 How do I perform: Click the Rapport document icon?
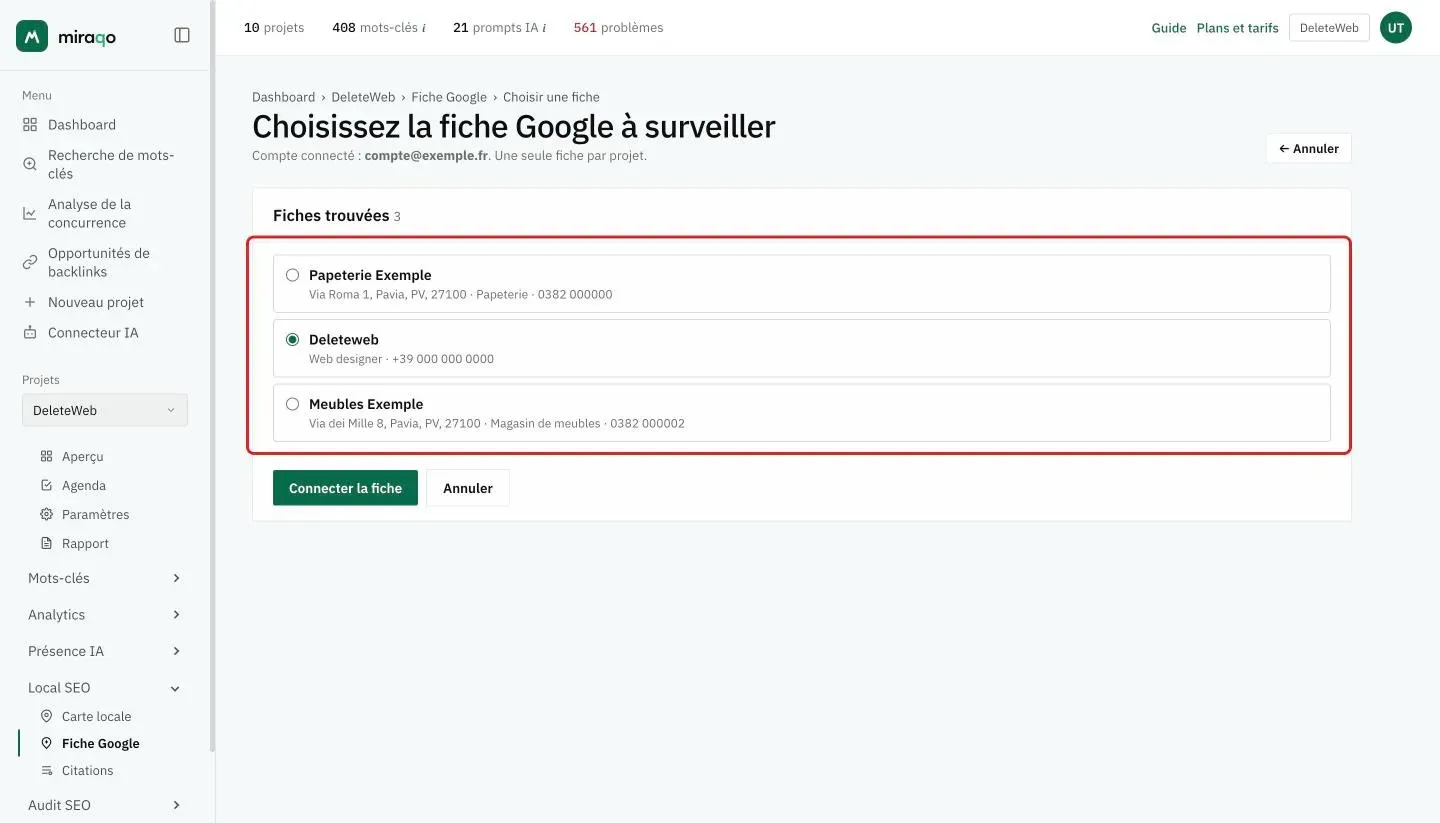pyautogui.click(x=46, y=543)
